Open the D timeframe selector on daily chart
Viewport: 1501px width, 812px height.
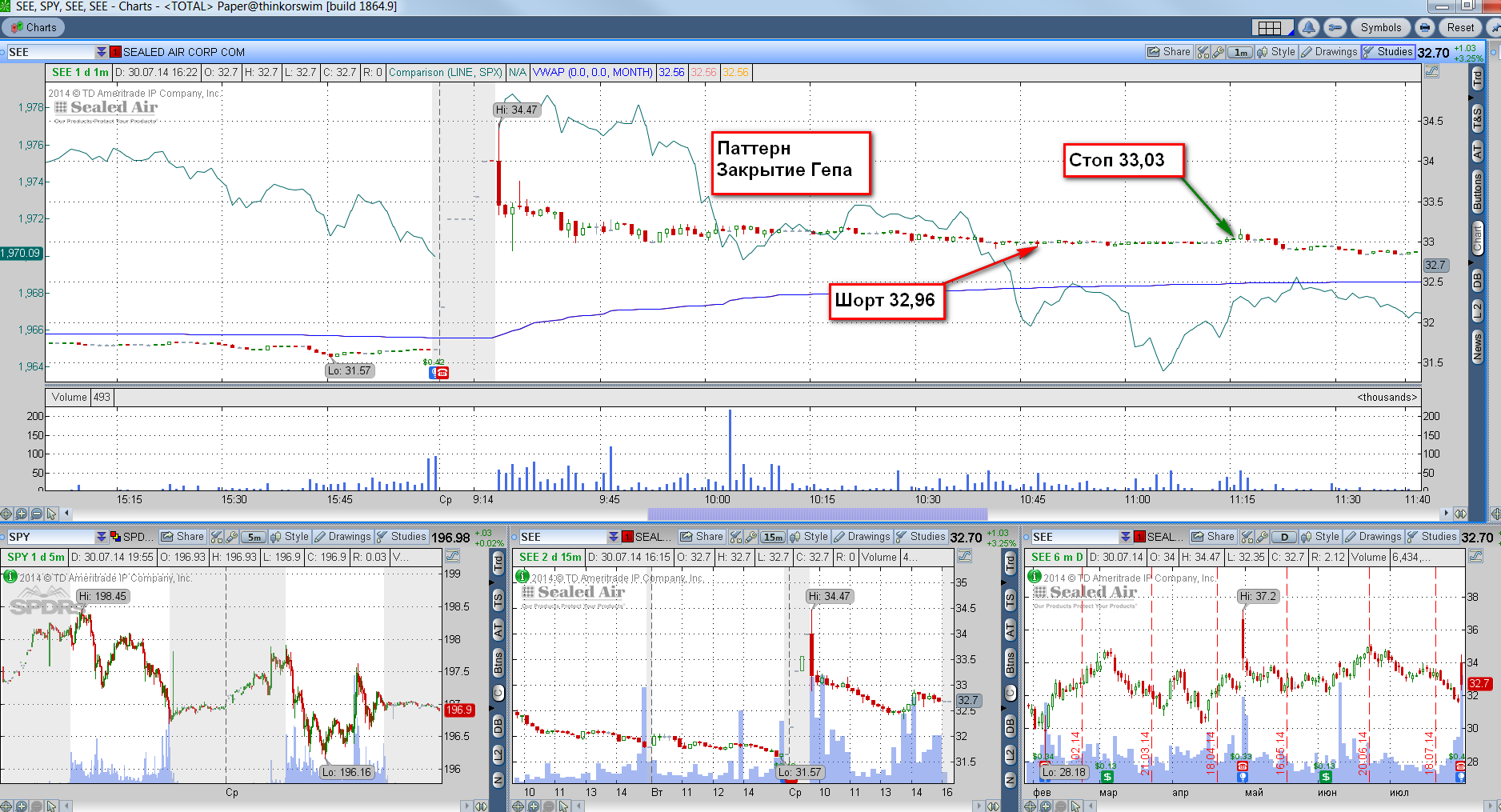1285,537
